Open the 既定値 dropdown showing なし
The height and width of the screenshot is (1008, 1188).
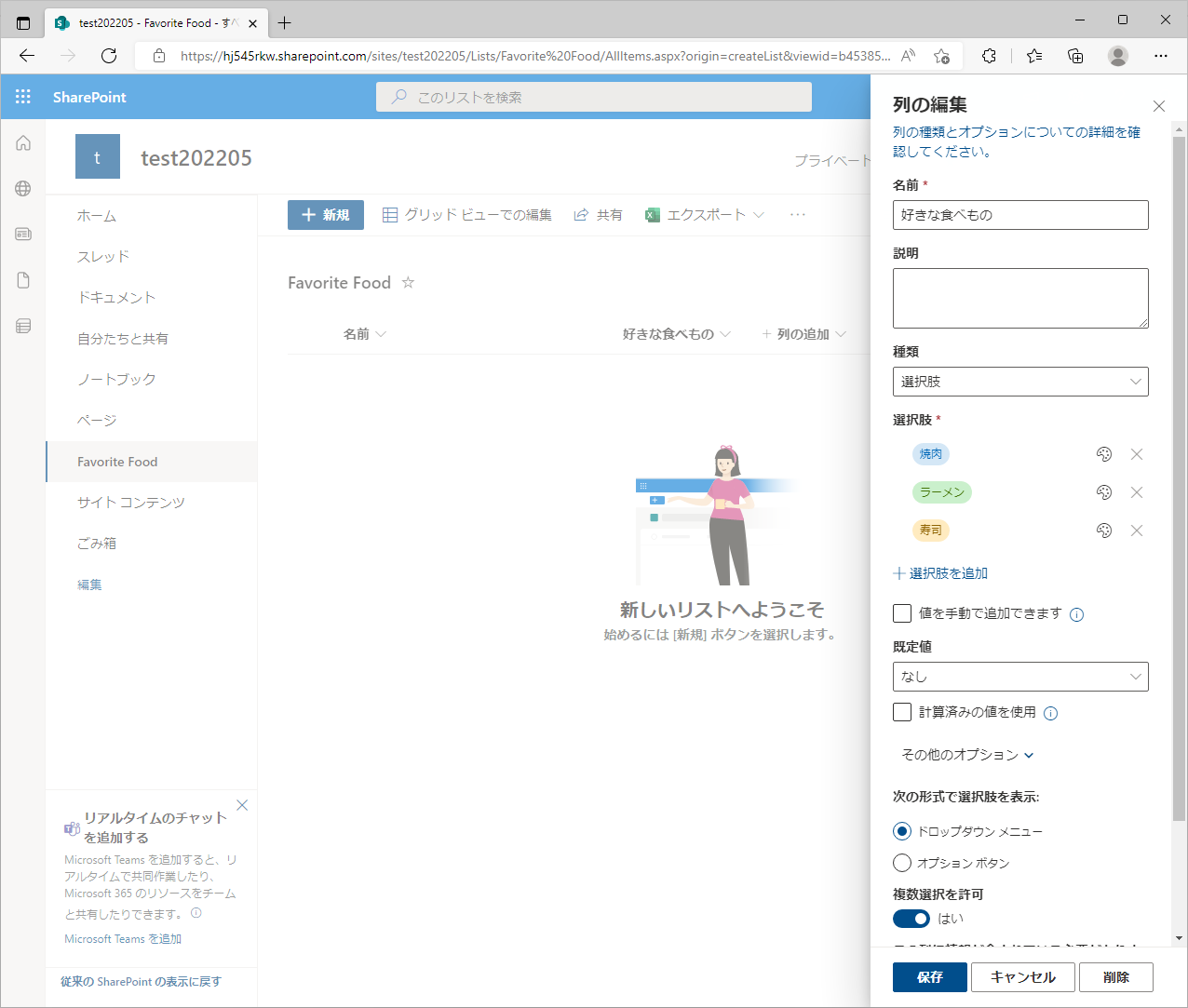(1020, 677)
